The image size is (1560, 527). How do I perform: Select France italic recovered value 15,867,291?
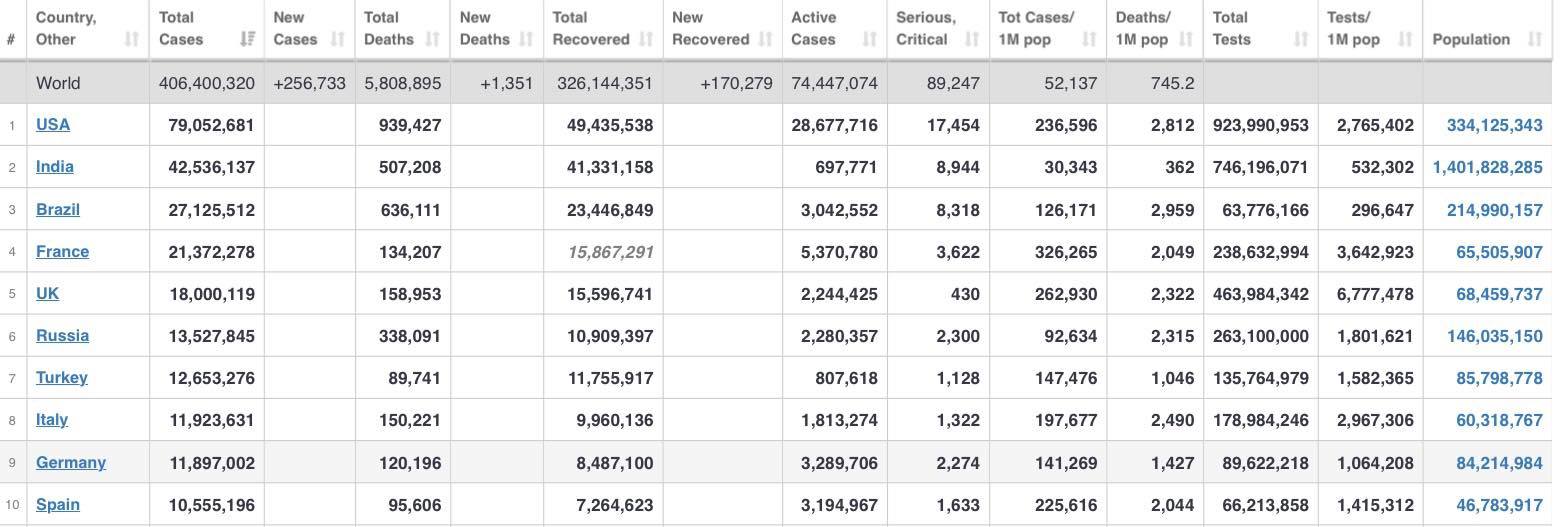pos(610,252)
